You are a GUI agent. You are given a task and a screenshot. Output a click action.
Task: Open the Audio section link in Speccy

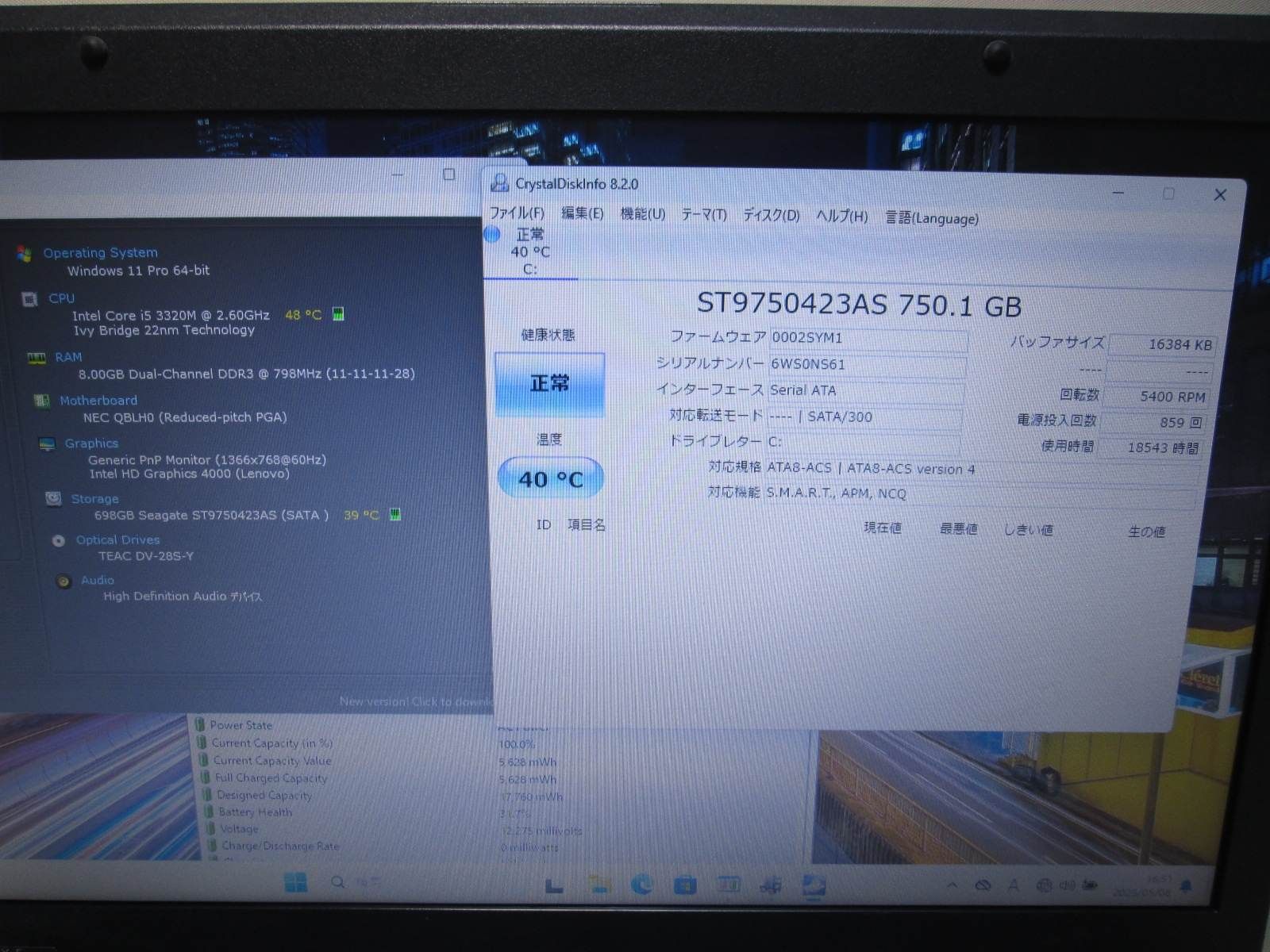[98, 580]
